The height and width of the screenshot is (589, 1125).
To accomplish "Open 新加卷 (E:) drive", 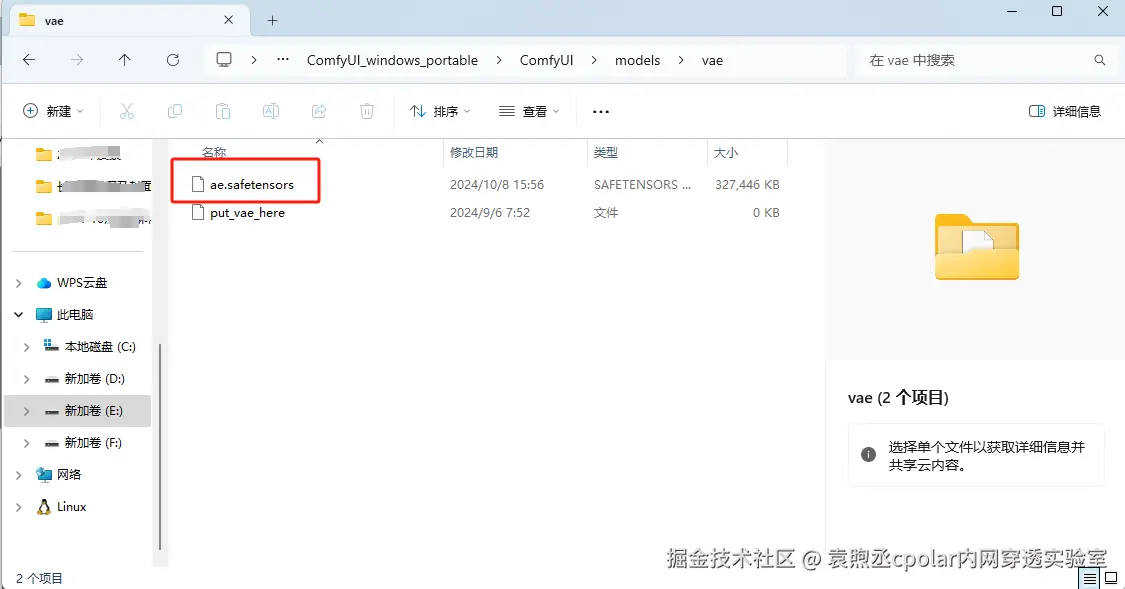I will coord(93,410).
